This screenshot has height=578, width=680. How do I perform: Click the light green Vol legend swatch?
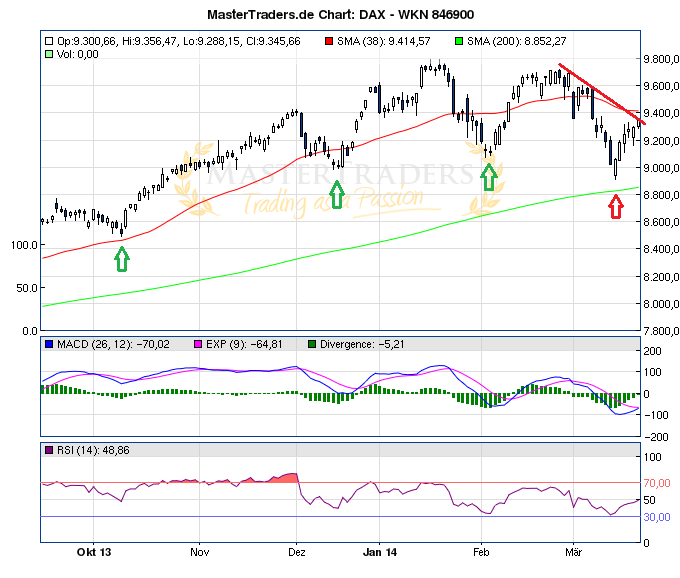[x=49, y=54]
